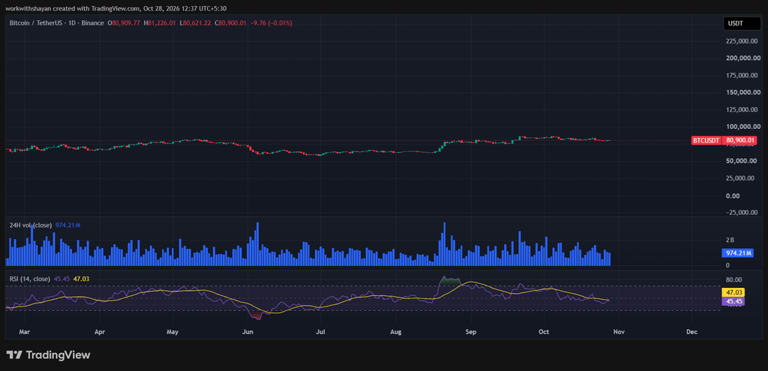
Task: Click the Aug date label on time axis
Action: [396, 332]
